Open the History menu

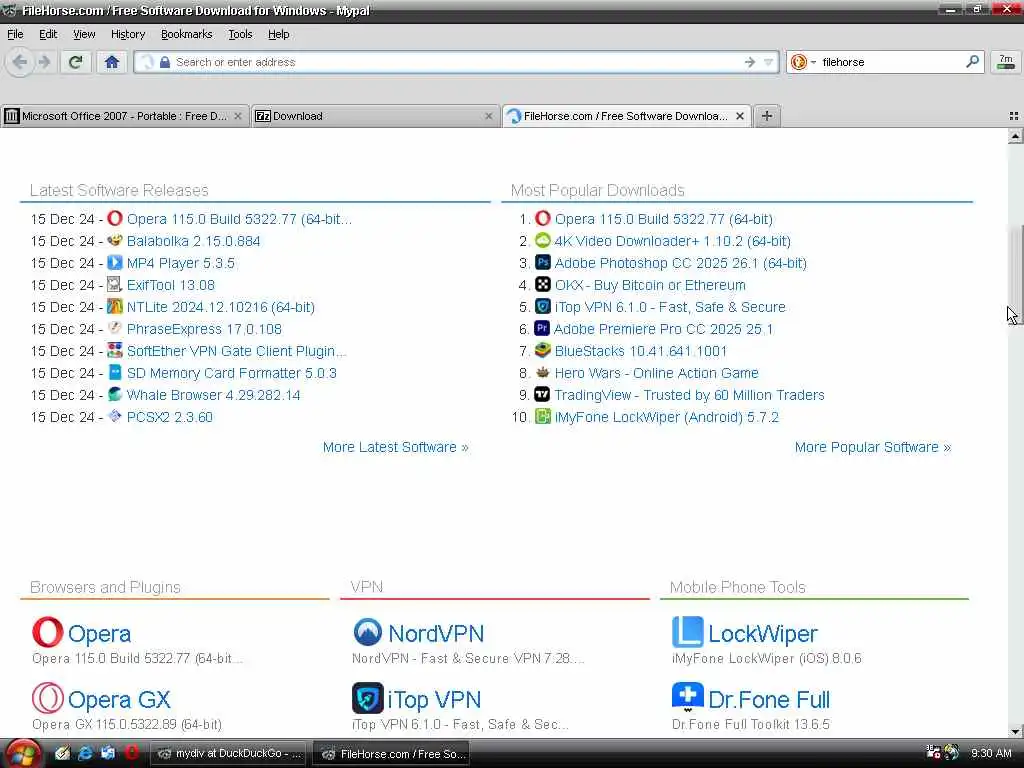pos(128,34)
